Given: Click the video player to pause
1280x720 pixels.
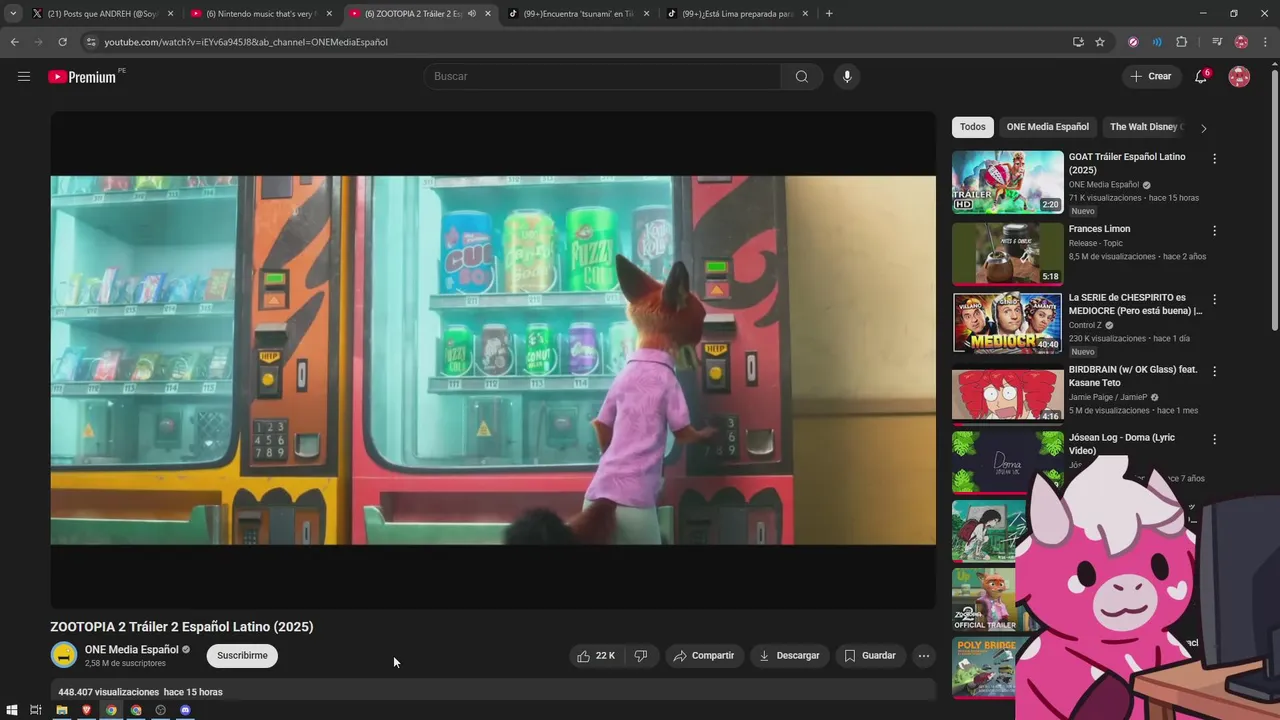Looking at the screenshot, I should click(x=493, y=360).
